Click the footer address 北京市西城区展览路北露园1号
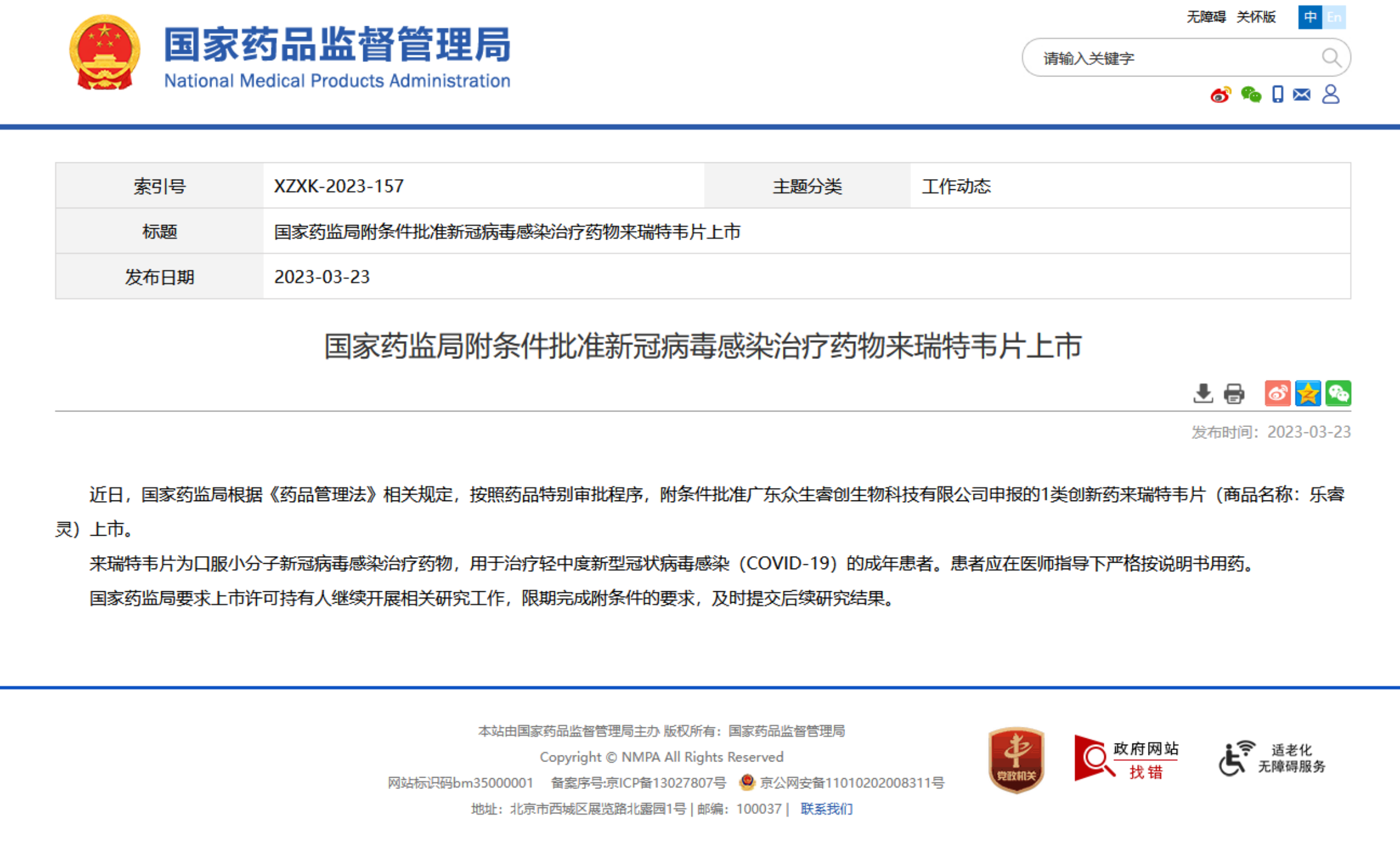Viewport: 1400px width, 860px height. (598, 809)
